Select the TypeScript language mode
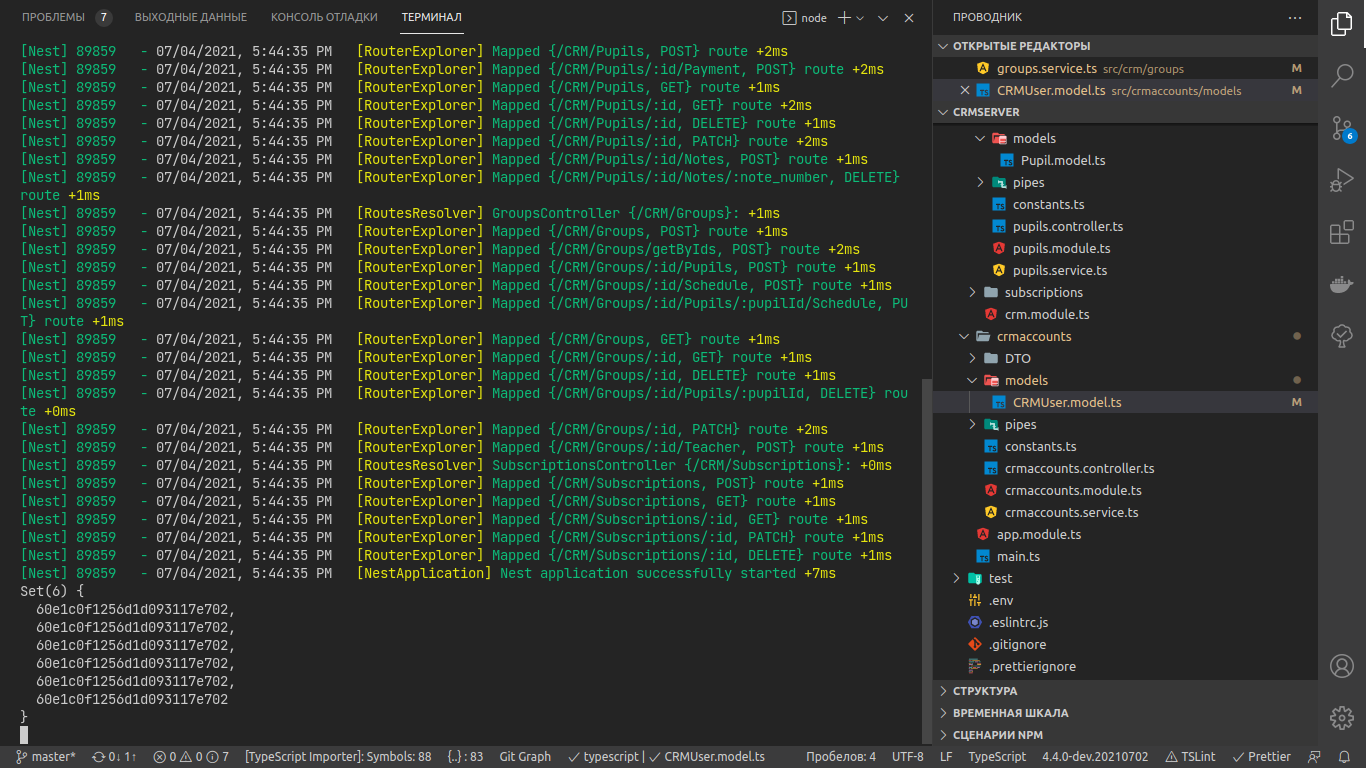1366x768 pixels. coord(997,757)
